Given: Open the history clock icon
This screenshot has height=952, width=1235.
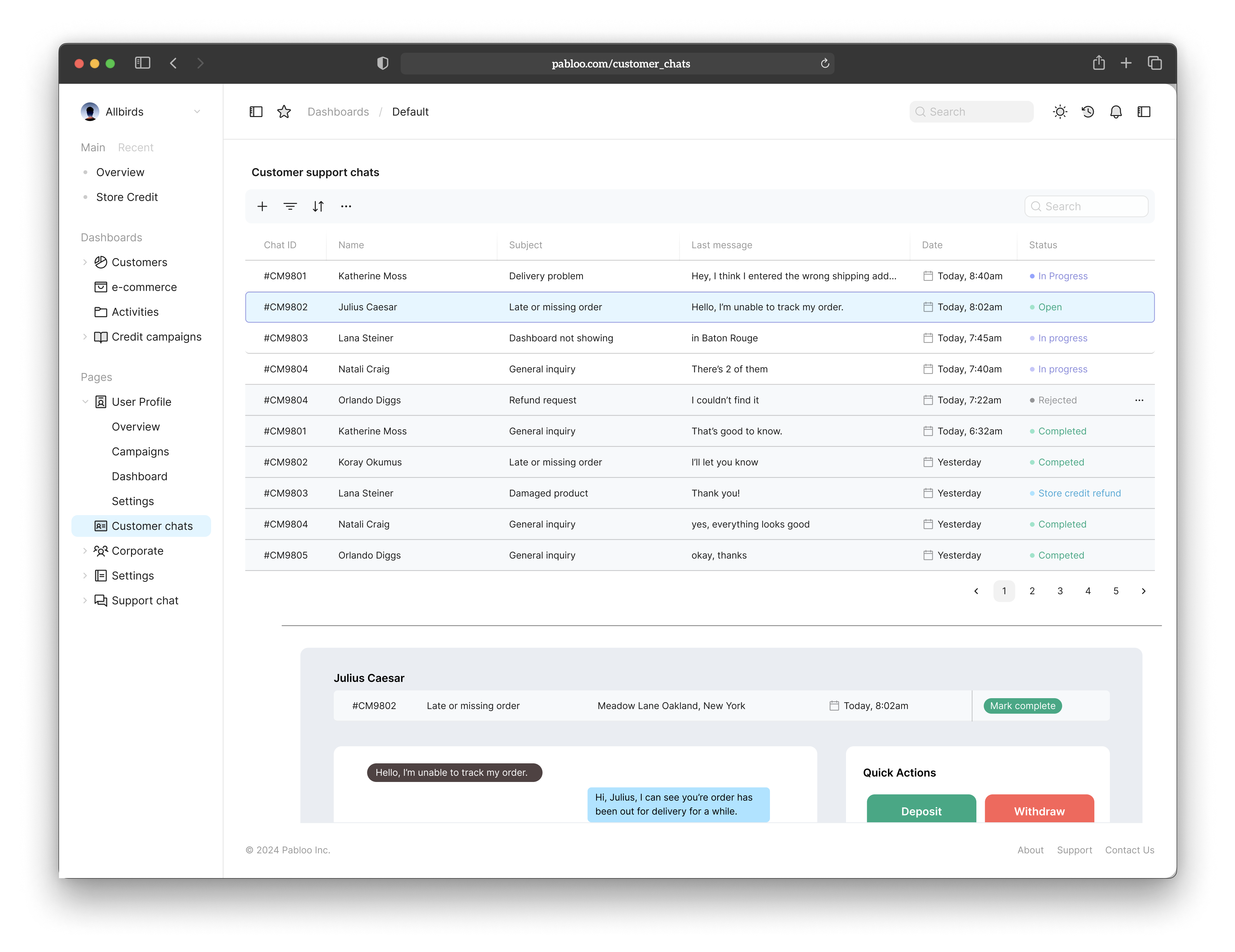Looking at the screenshot, I should coord(1088,112).
